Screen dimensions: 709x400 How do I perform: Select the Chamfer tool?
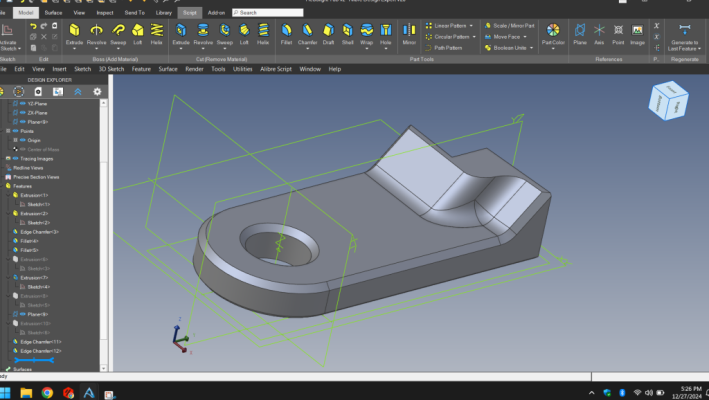point(307,34)
